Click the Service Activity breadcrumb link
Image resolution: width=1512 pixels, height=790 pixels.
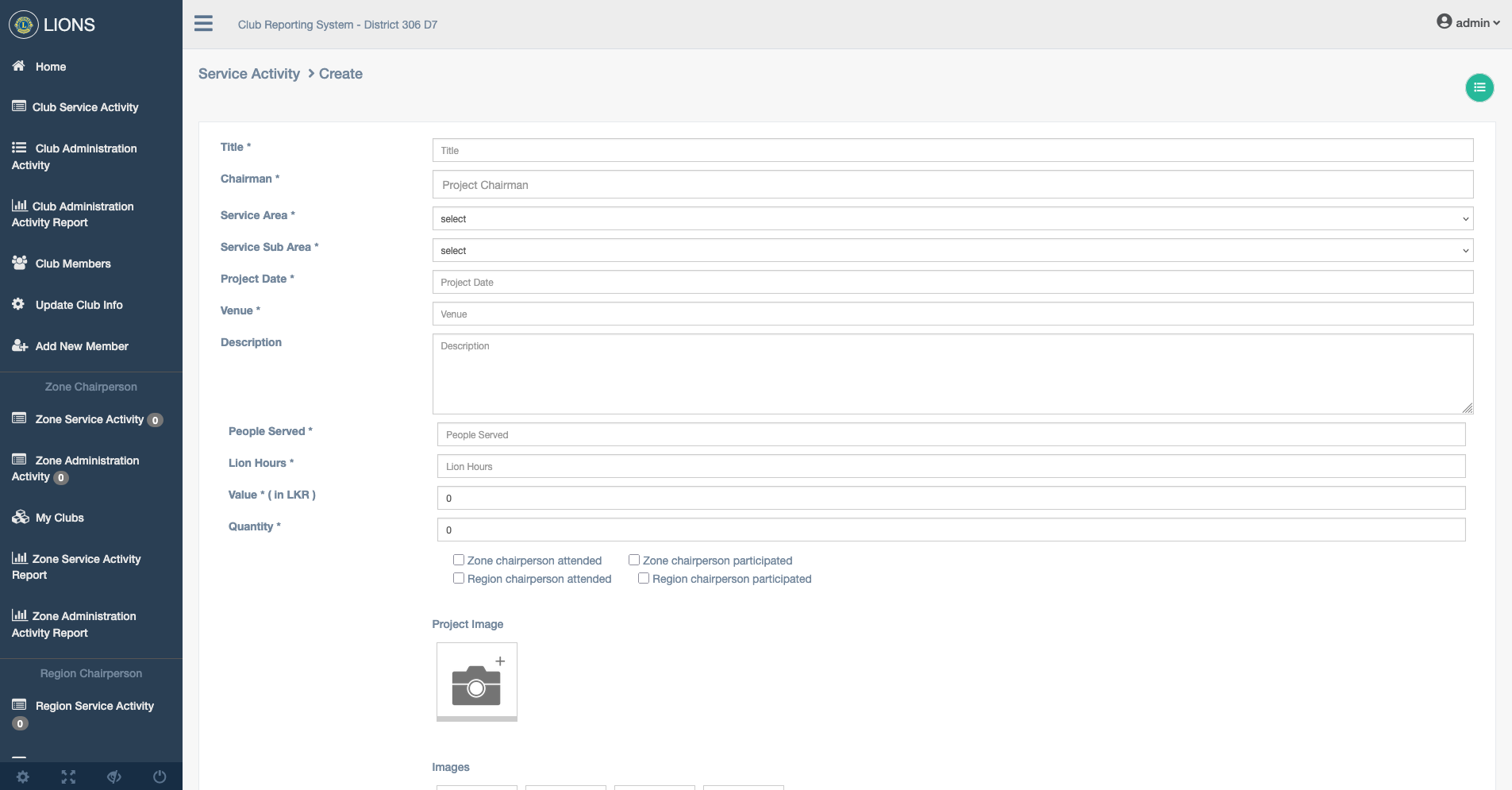pos(249,73)
